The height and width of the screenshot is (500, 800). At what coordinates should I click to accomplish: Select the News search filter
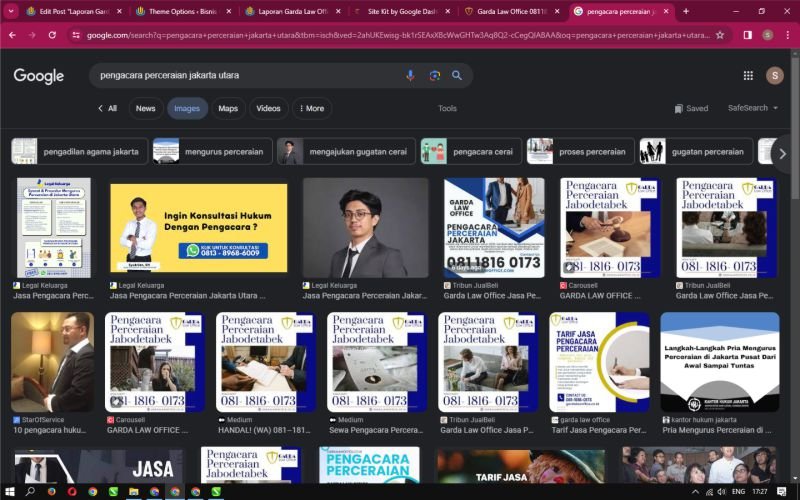(145, 108)
